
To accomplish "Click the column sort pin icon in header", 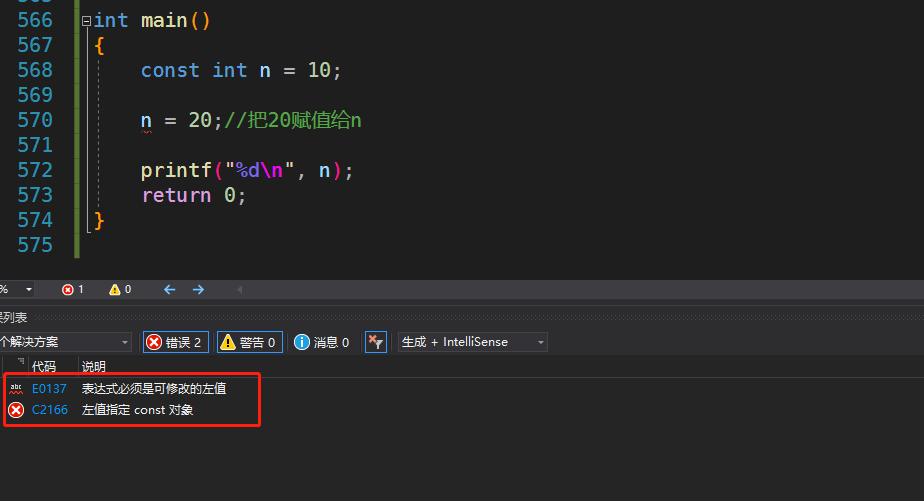I will click(21, 361).
